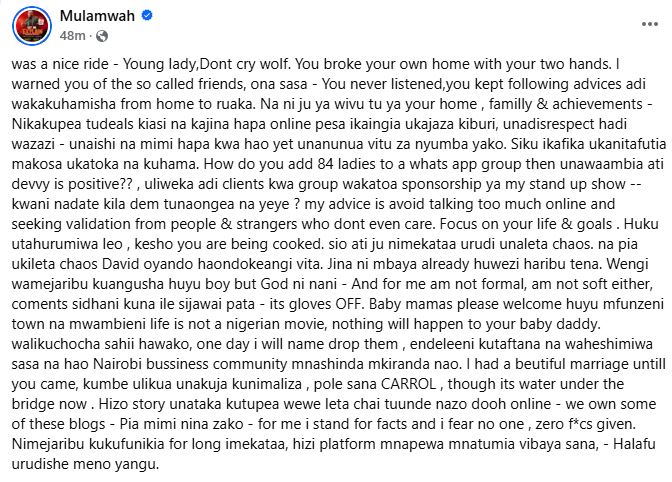Click the globe public audience icon

tap(102, 36)
